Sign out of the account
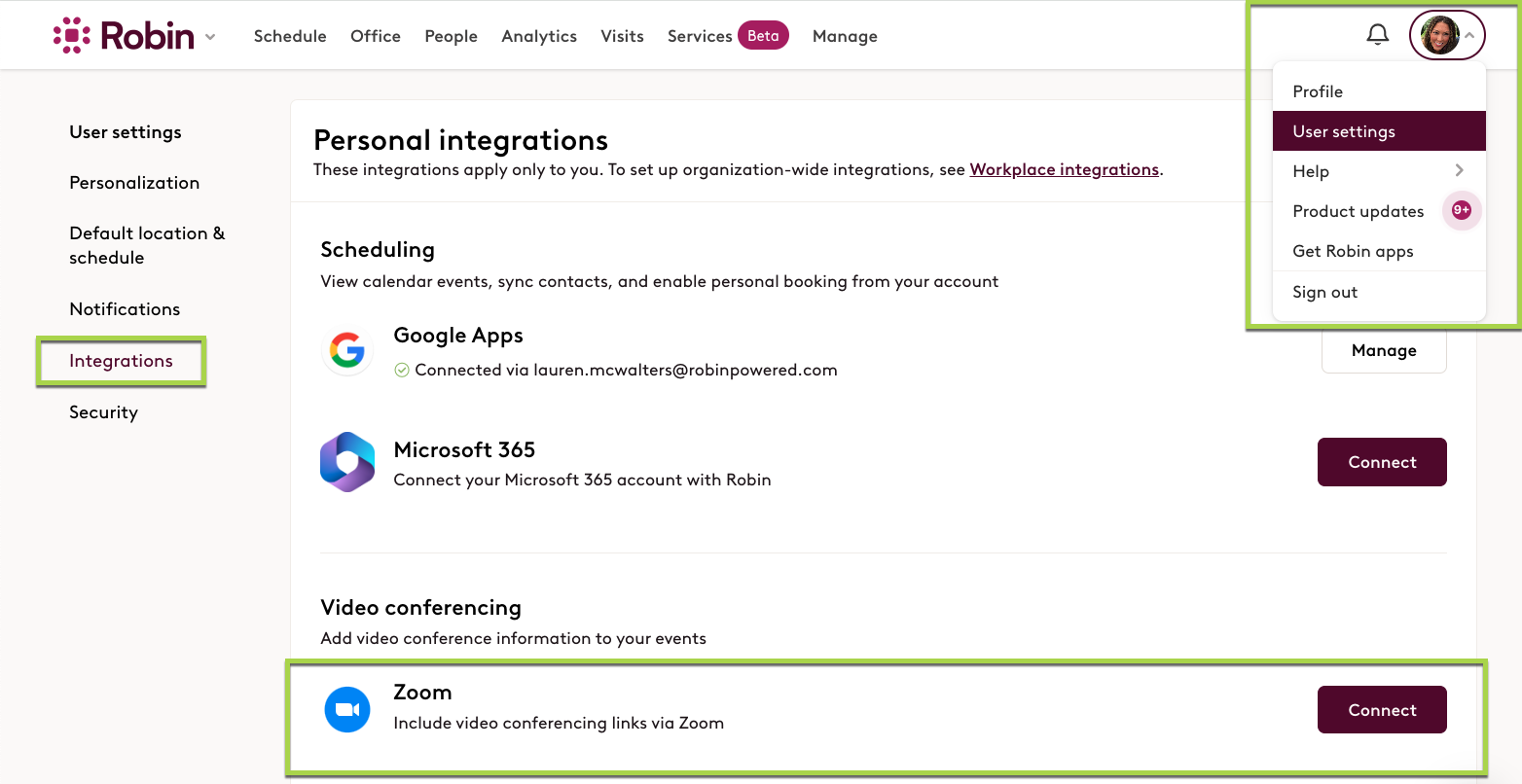The height and width of the screenshot is (784, 1522). (x=1324, y=291)
